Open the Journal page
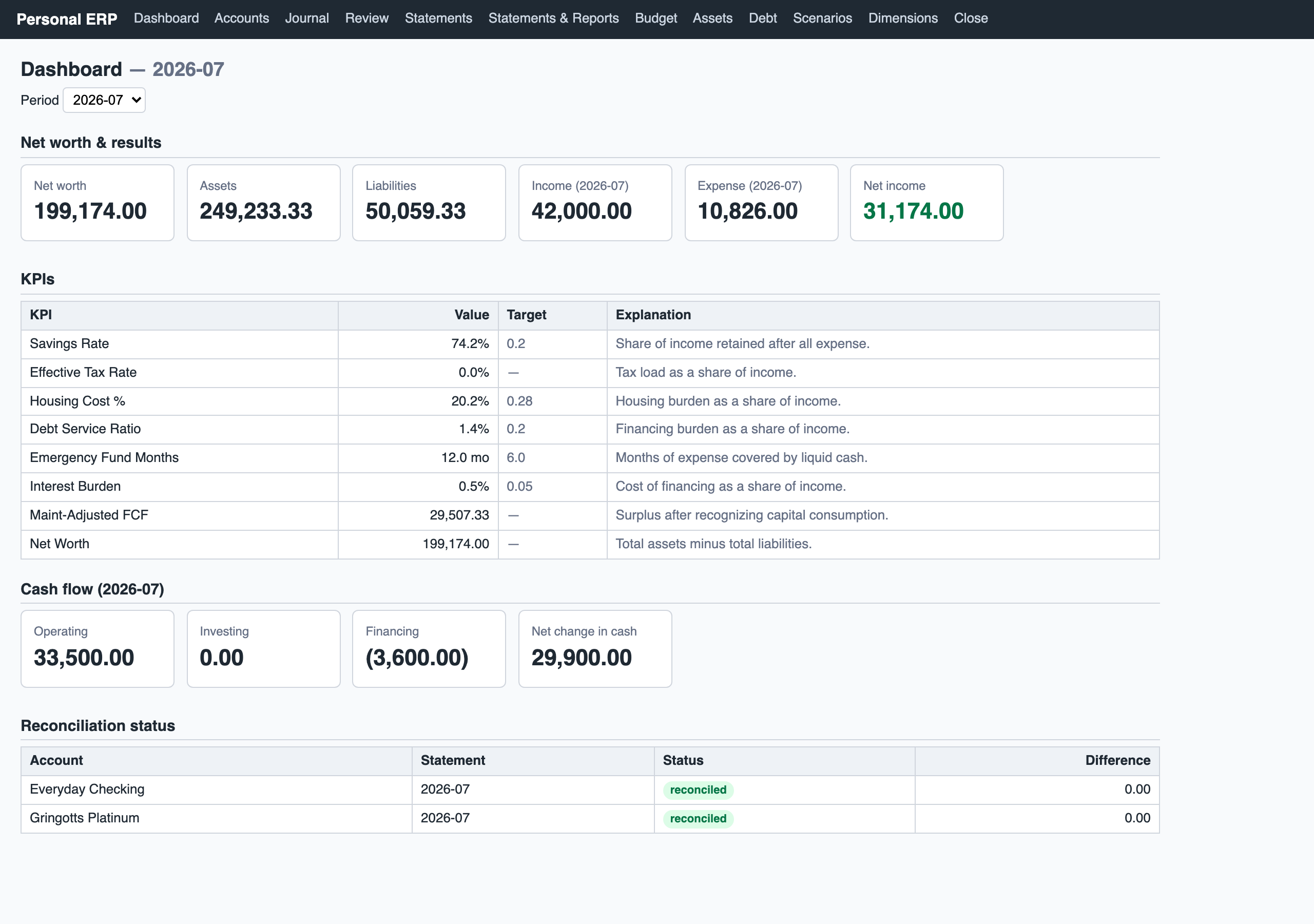Image resolution: width=1314 pixels, height=924 pixels. coord(307,18)
